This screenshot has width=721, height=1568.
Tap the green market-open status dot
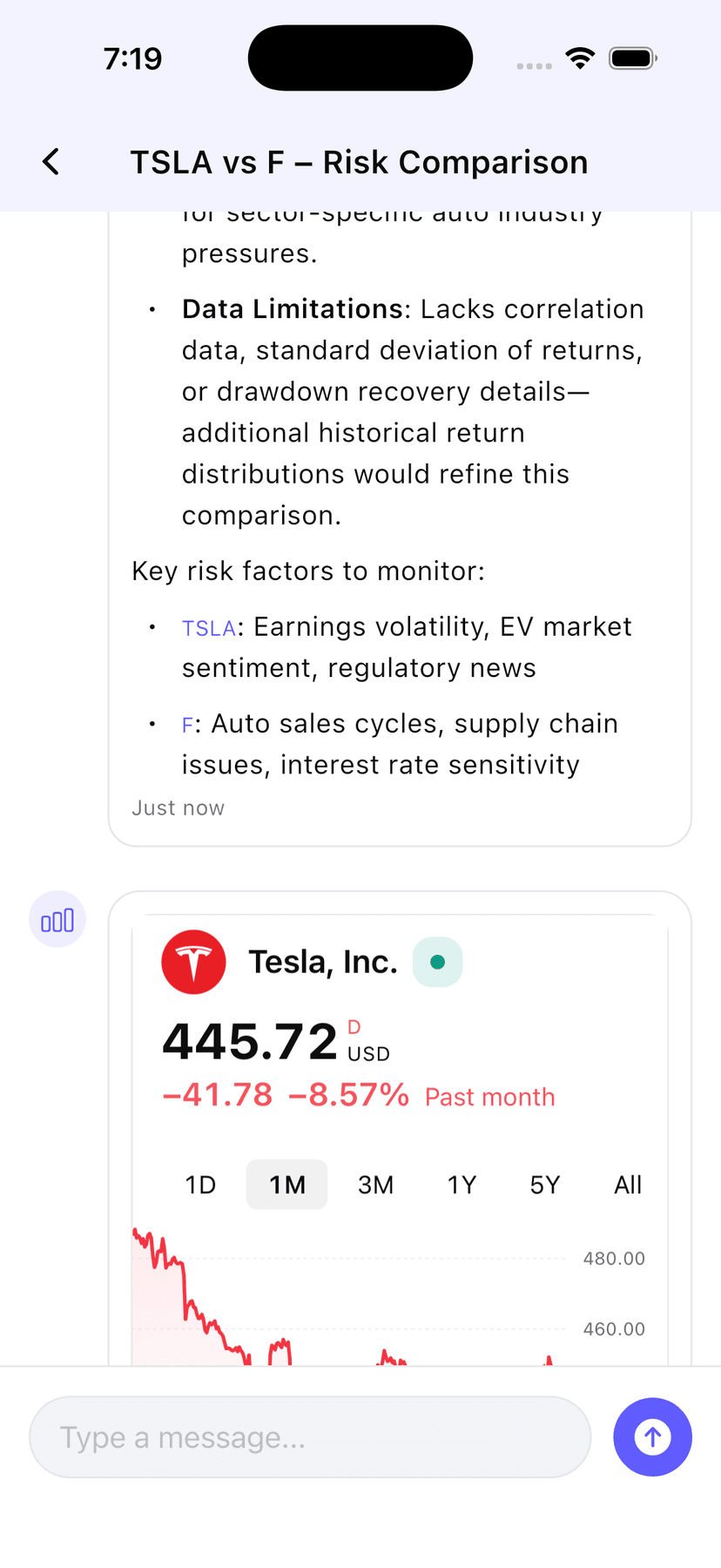click(437, 962)
